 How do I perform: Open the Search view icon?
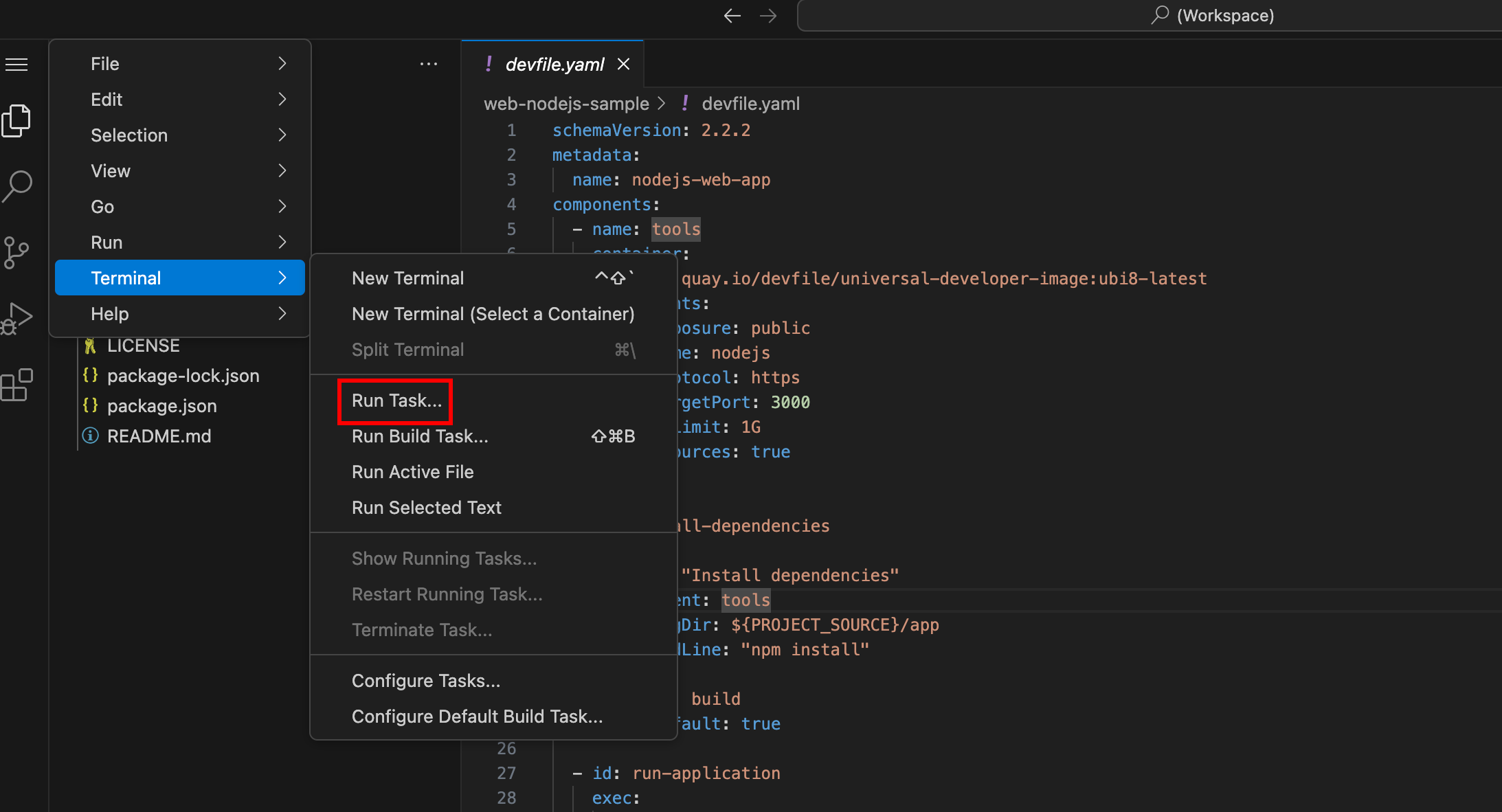[x=19, y=185]
